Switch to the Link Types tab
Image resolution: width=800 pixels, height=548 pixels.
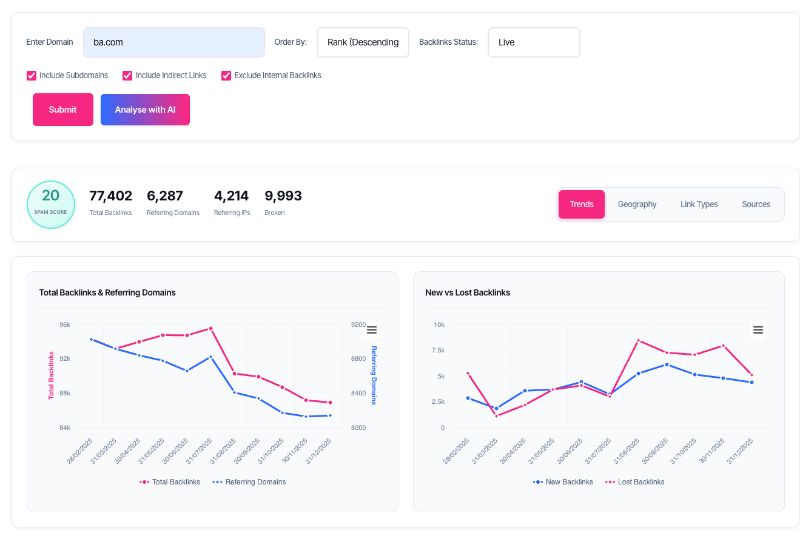click(x=699, y=205)
